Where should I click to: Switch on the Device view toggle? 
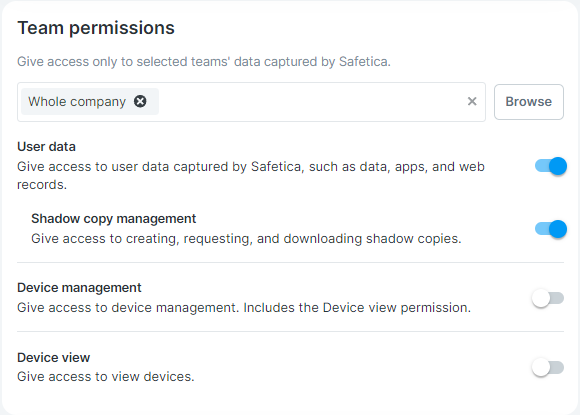point(548,368)
